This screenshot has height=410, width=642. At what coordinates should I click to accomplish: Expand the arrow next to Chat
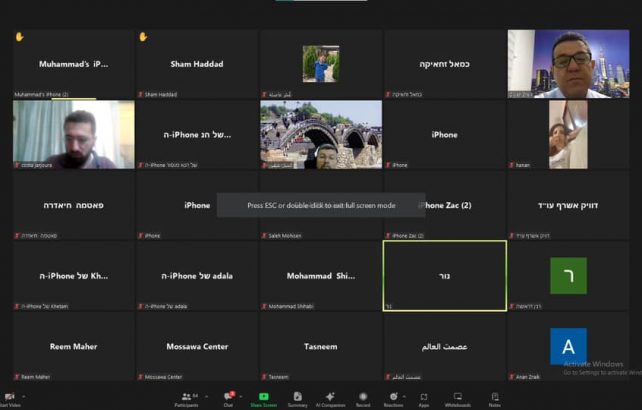(x=243, y=395)
